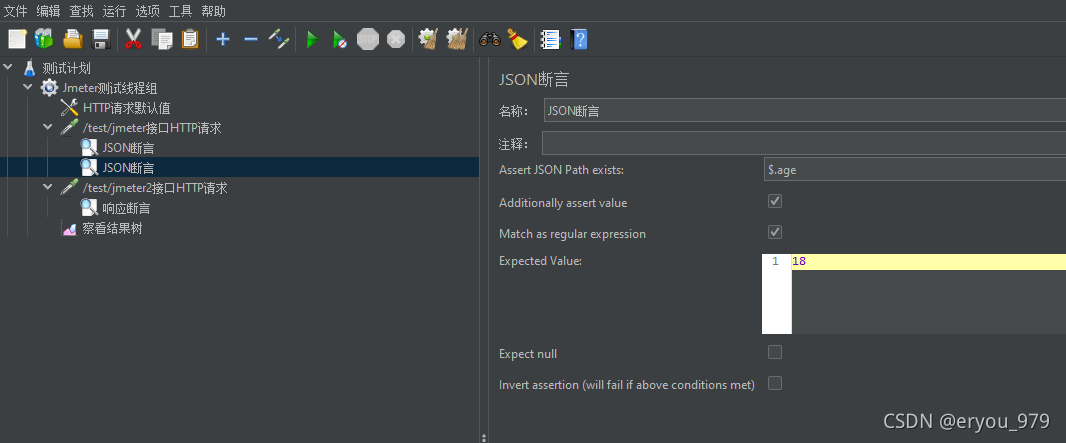The height and width of the screenshot is (443, 1066).
Task: Click the Expected Value editor line 18
Action: click(929, 262)
